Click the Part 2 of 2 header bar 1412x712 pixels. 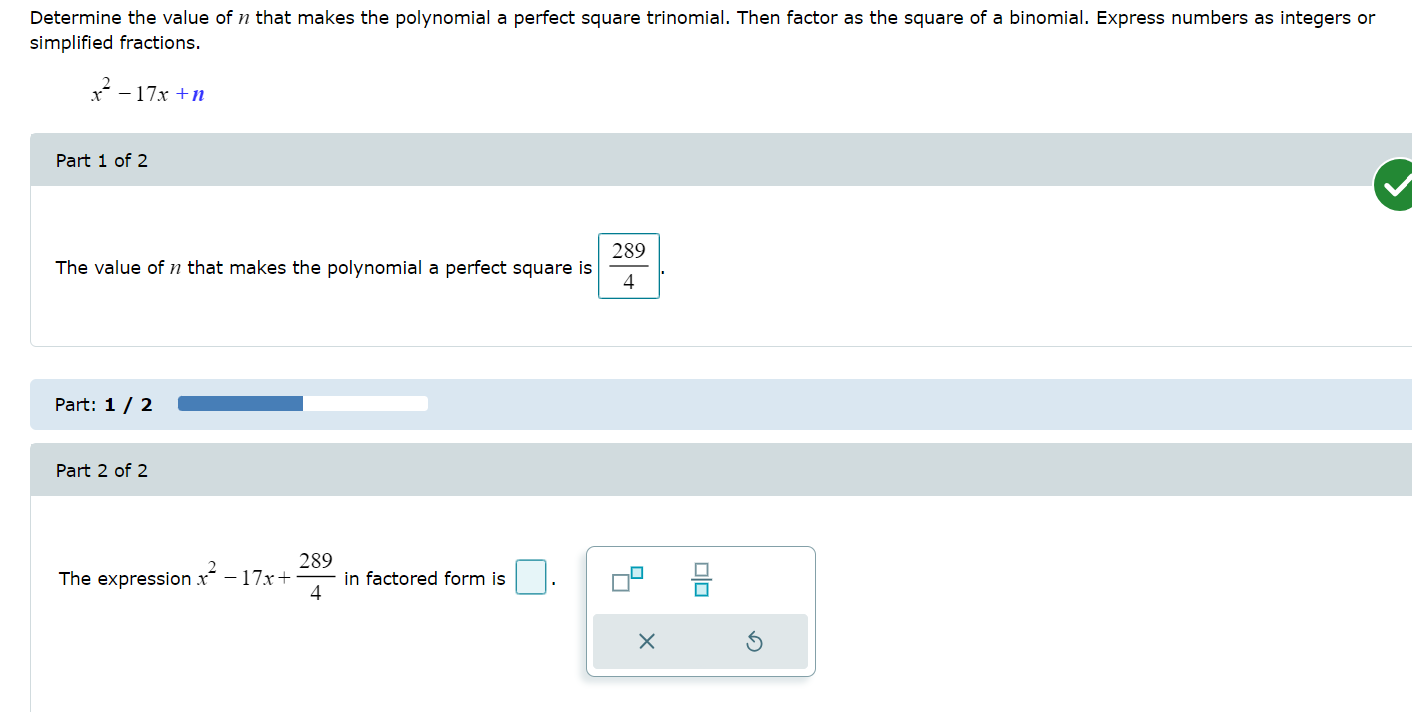[103, 470]
